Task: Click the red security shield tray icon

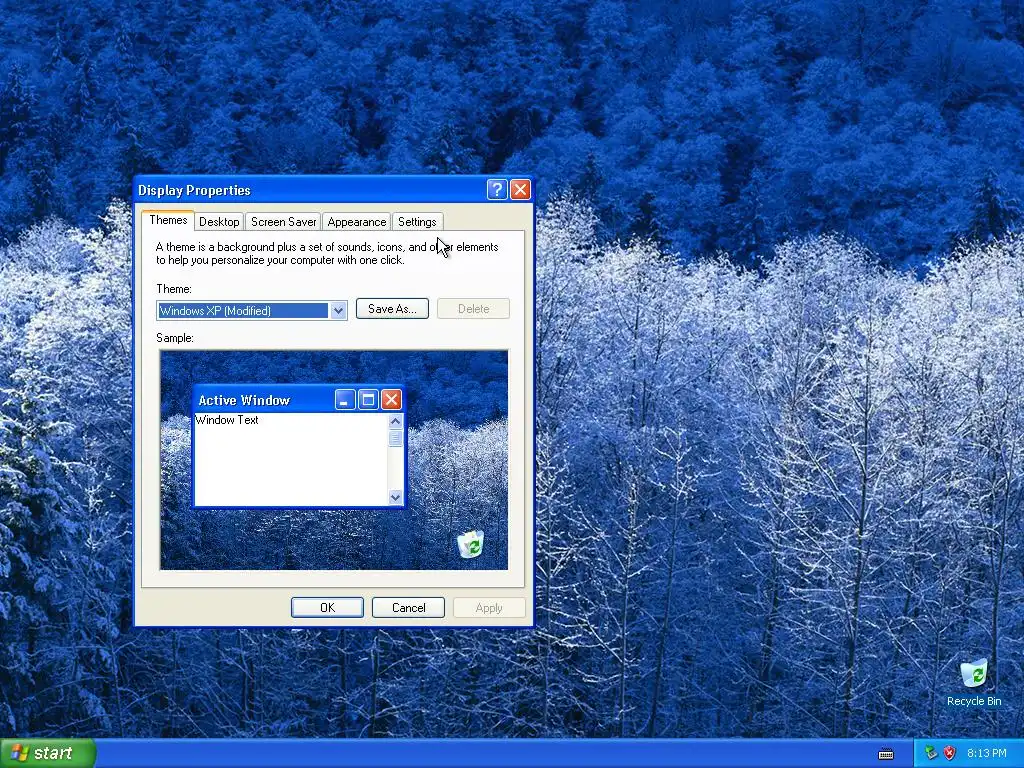Action: coord(950,753)
